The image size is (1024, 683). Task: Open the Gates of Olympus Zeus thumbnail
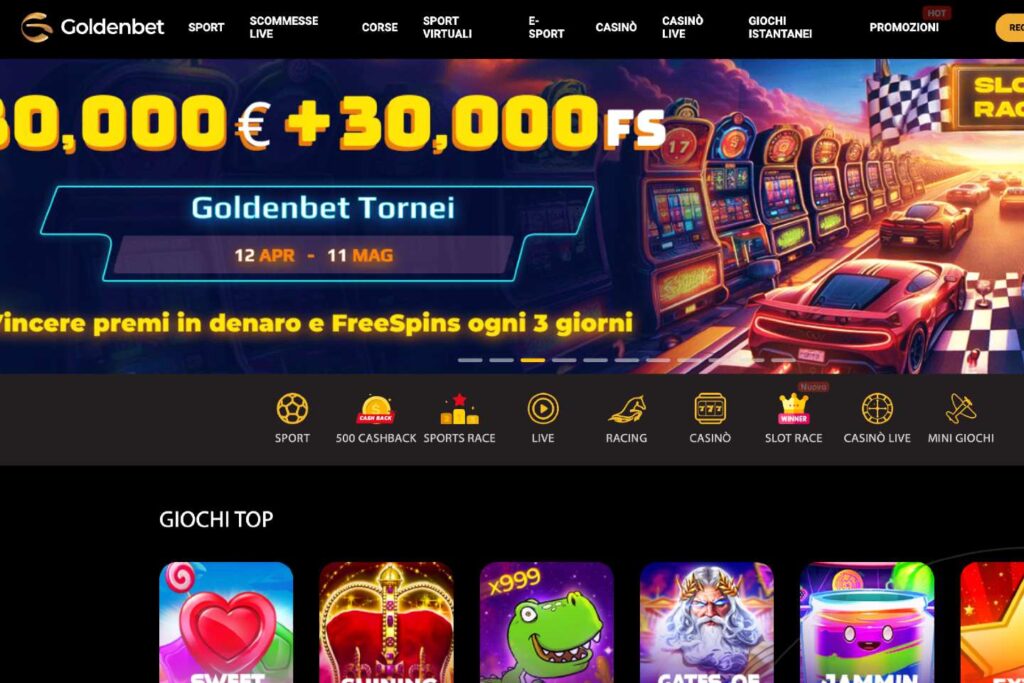pyautogui.click(x=707, y=622)
